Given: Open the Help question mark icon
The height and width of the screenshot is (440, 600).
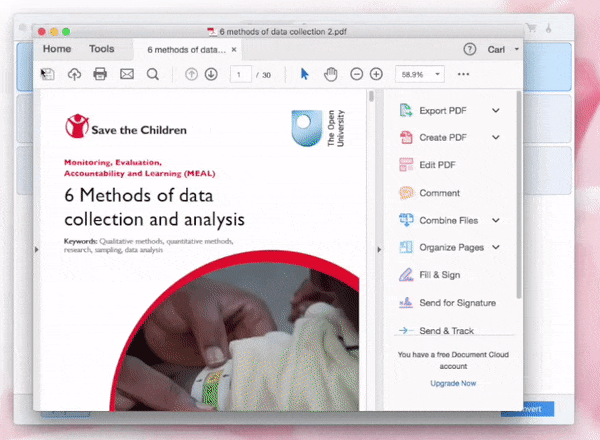Looking at the screenshot, I should (x=470, y=49).
